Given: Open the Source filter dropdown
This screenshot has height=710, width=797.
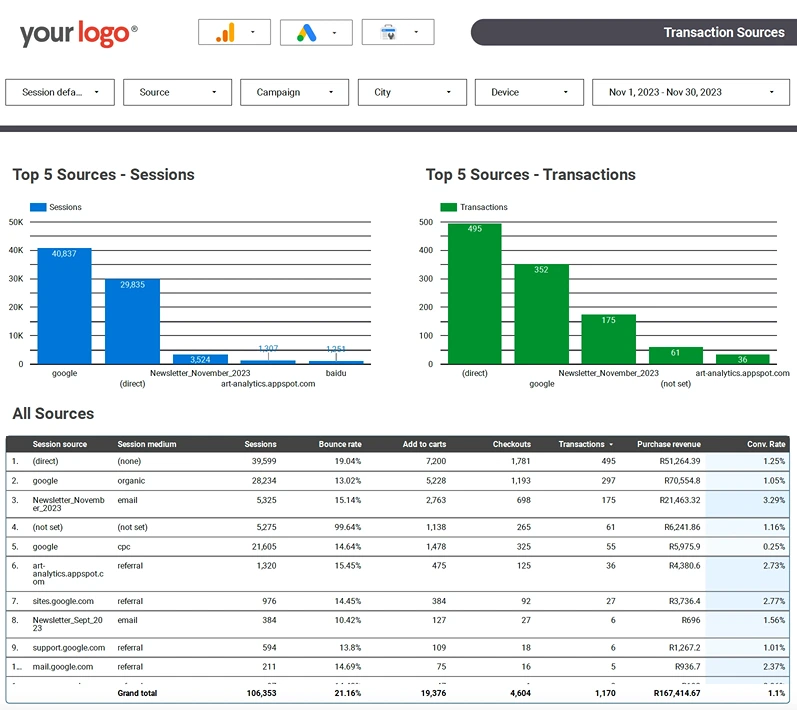Looking at the screenshot, I should pos(177,92).
